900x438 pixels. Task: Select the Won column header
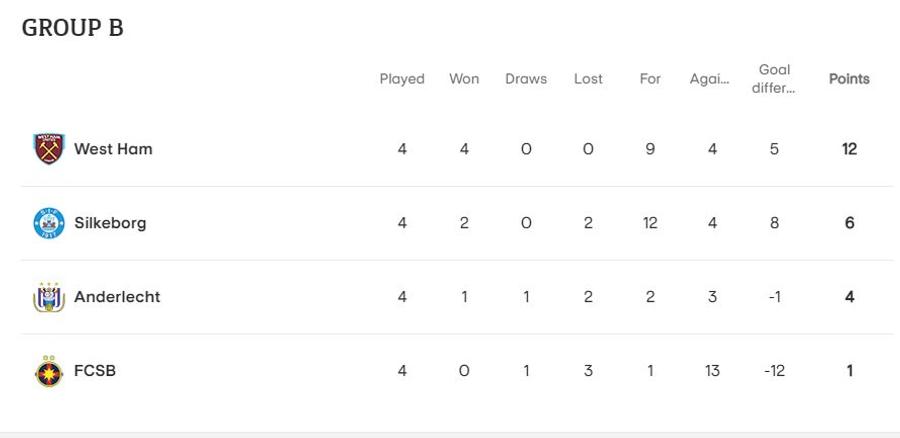(464, 79)
